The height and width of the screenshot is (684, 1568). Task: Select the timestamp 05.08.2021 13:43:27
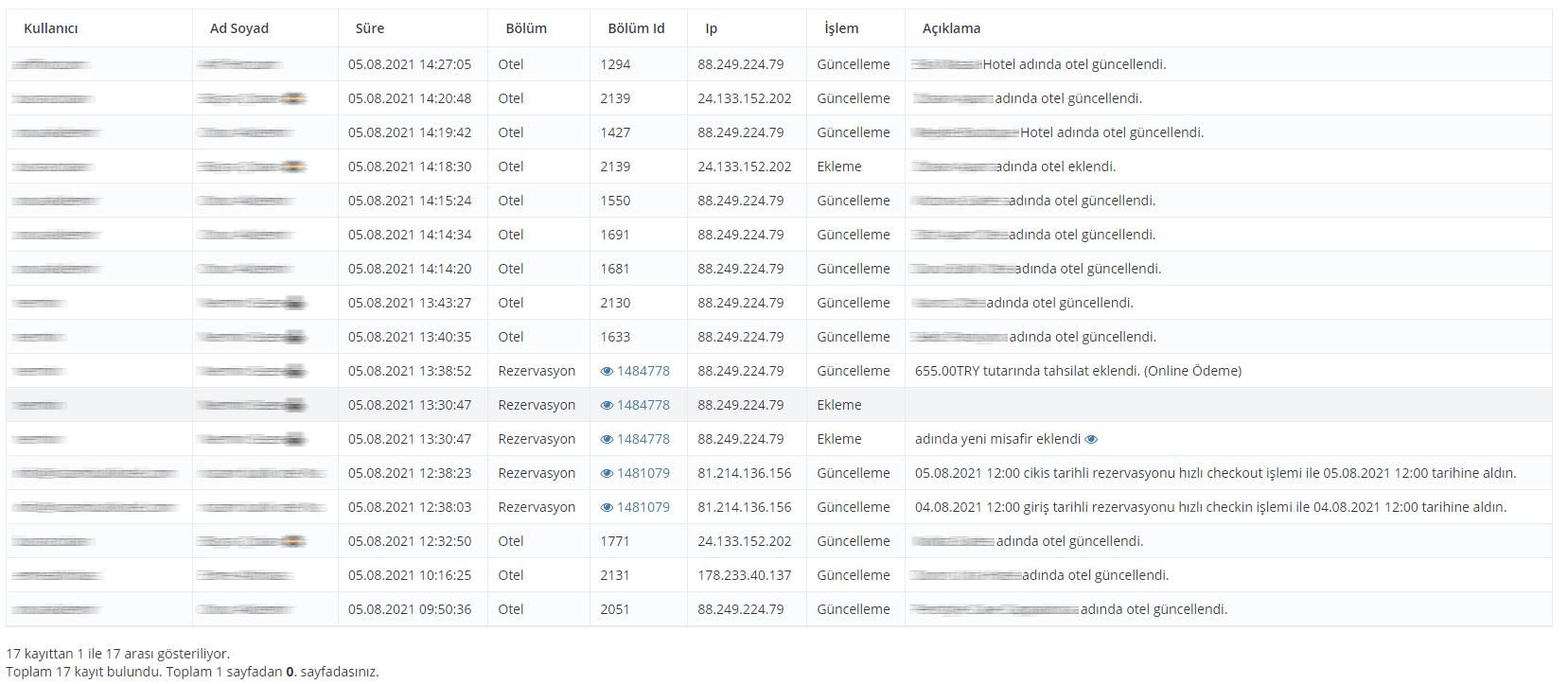point(410,303)
